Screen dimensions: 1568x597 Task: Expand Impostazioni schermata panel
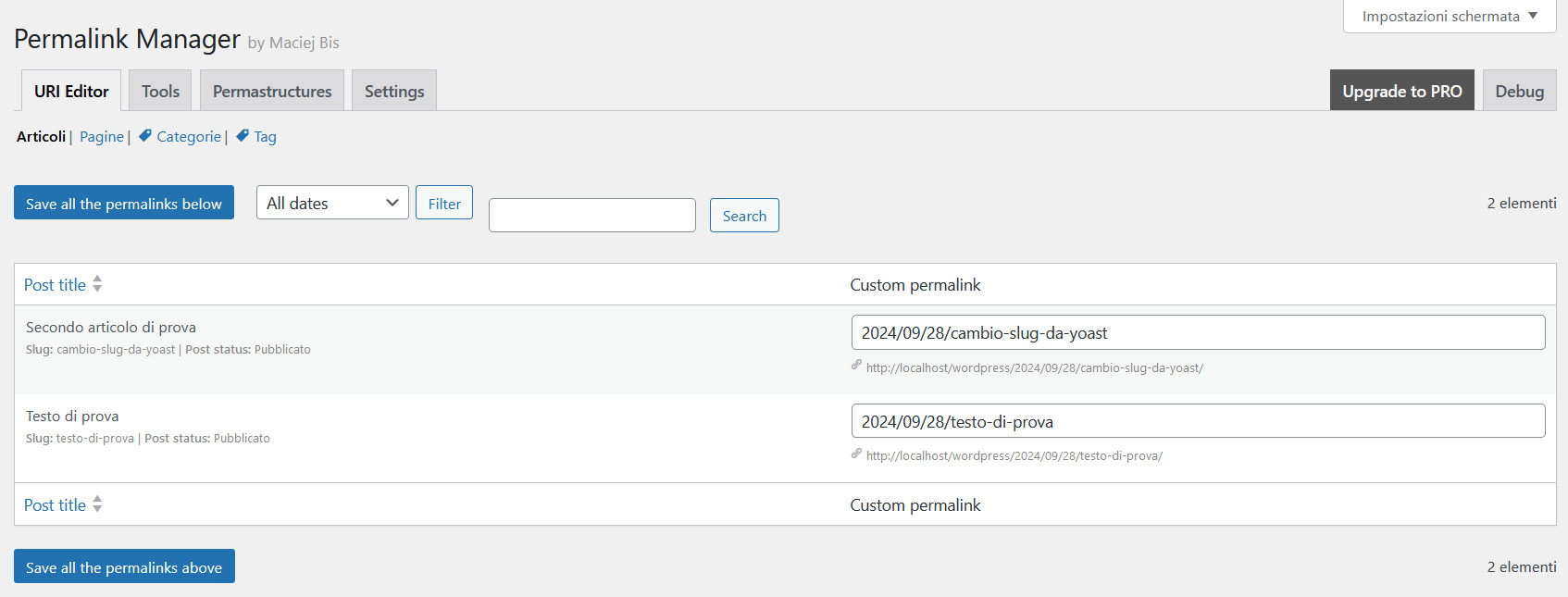(x=1450, y=16)
